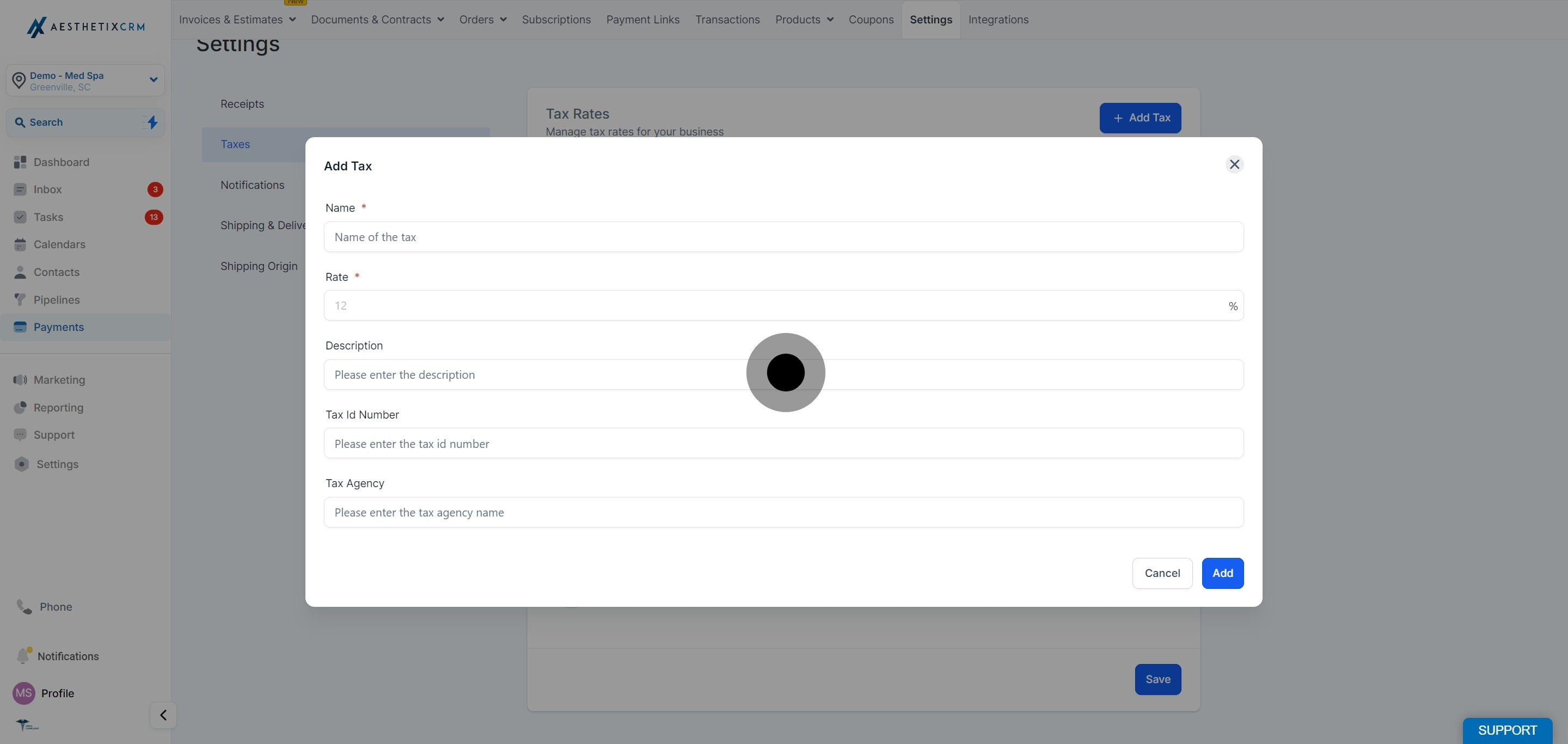Close the Add Tax dialog

[x=1234, y=164]
